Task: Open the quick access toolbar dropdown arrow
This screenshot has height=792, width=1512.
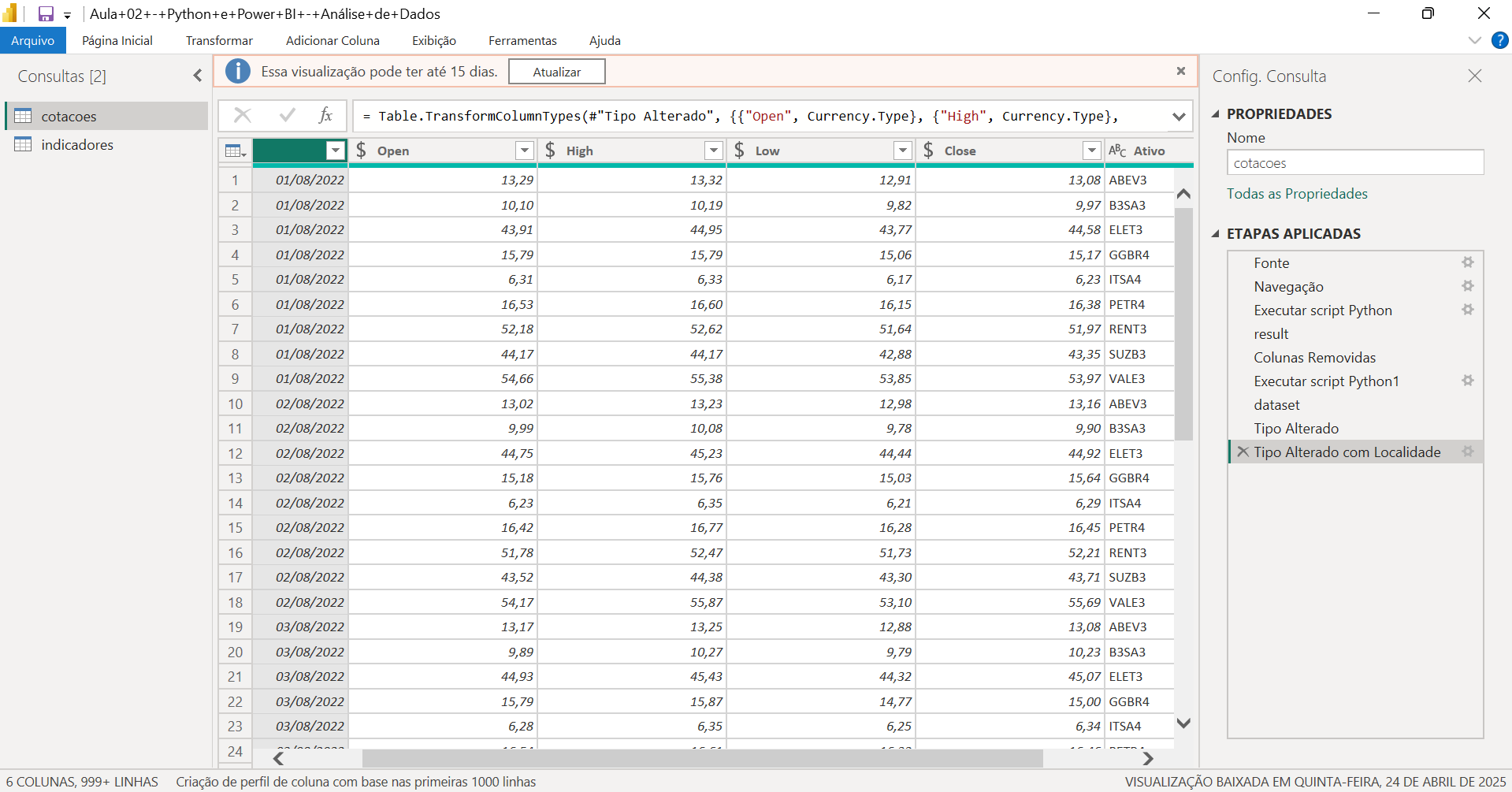Action: click(68, 16)
